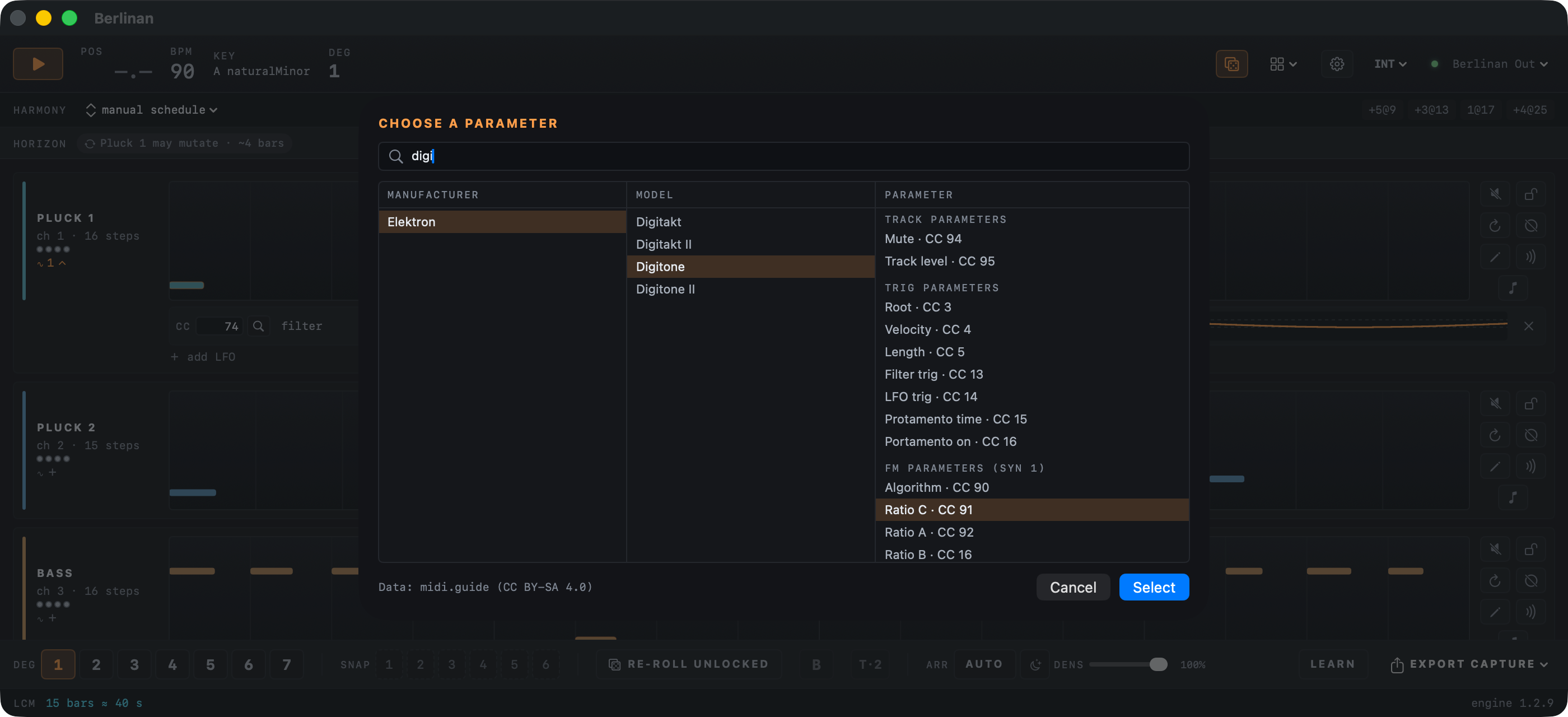The width and height of the screenshot is (1568, 717).
Task: Click the arp reset icon beside AUTO
Action: (1035, 664)
